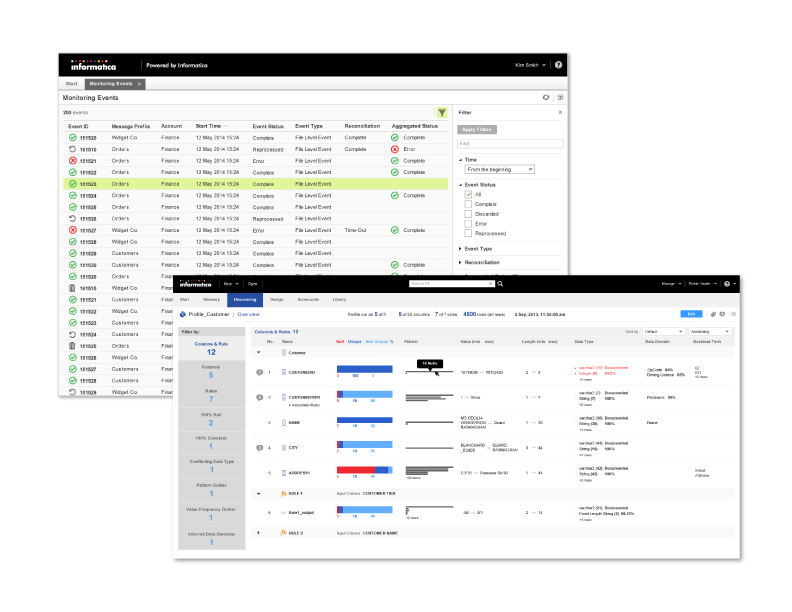Image resolution: width=792 pixels, height=612 pixels.
Task: Collapse the Event Status filter section
Action: point(460,185)
